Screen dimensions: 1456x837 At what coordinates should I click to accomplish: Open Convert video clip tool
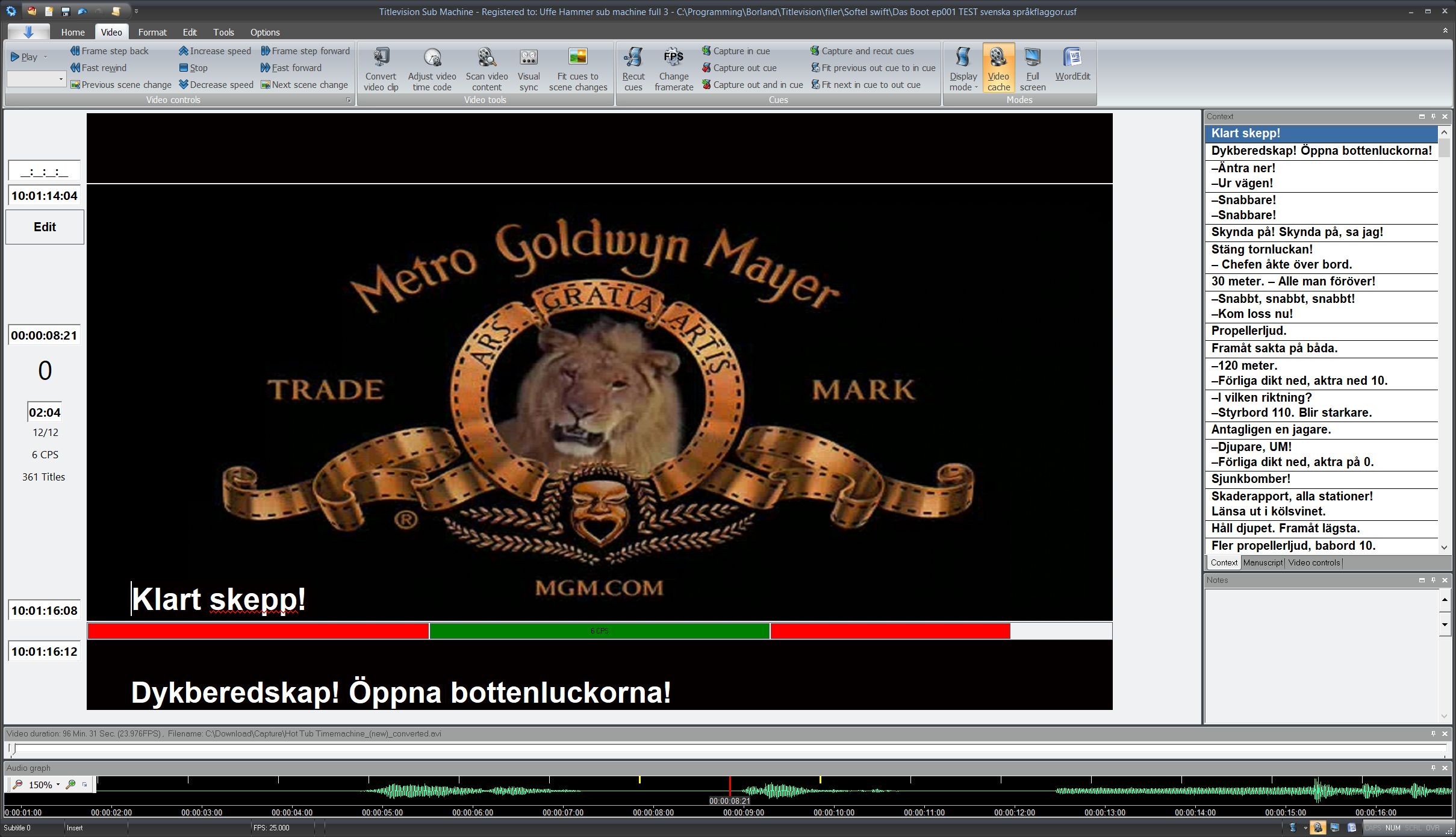tap(381, 69)
